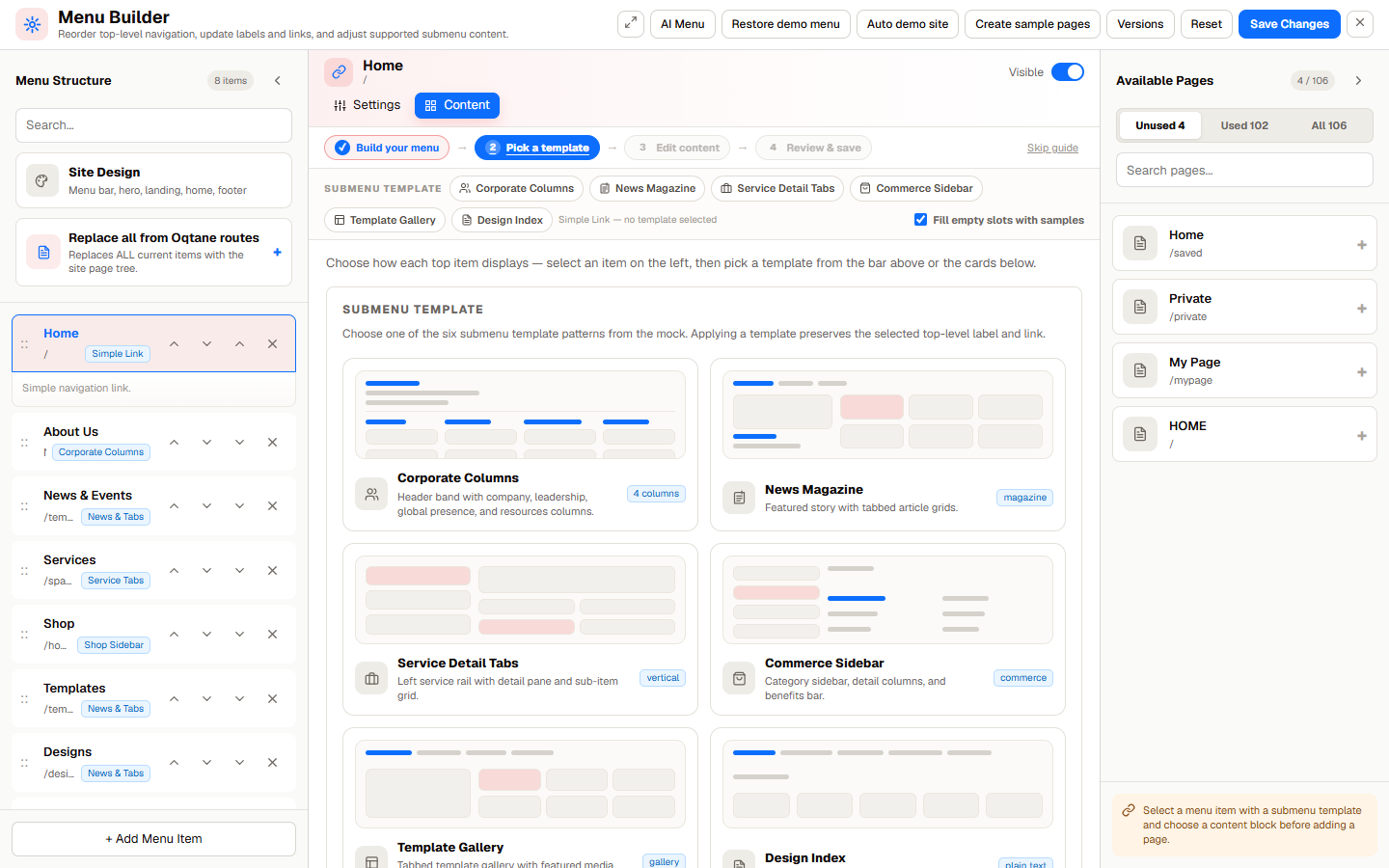Add the HOME page with plus icon

(1362, 436)
